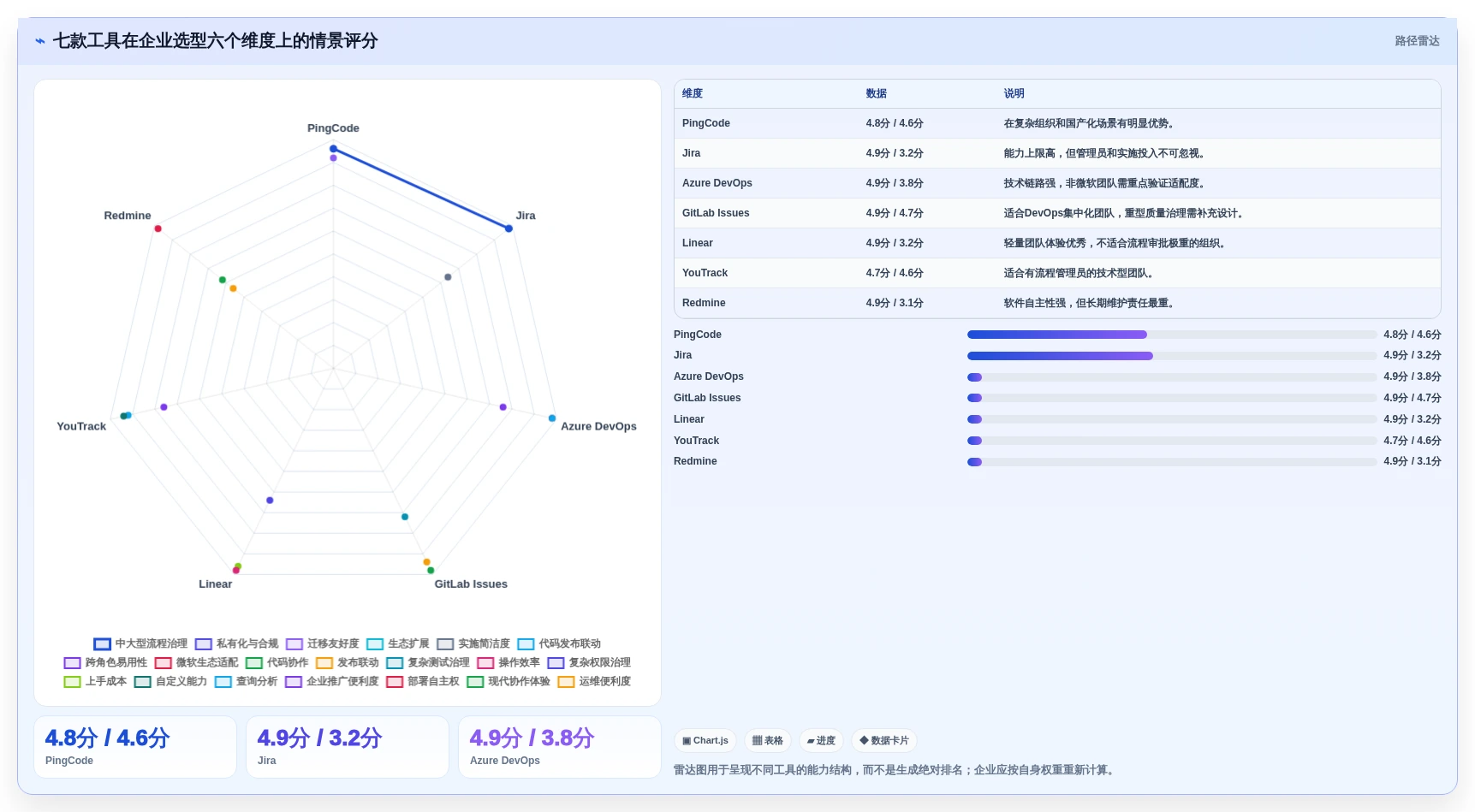Viewport: 1475px width, 812px height.
Task: Select the Jira table row name
Action: 691,153
